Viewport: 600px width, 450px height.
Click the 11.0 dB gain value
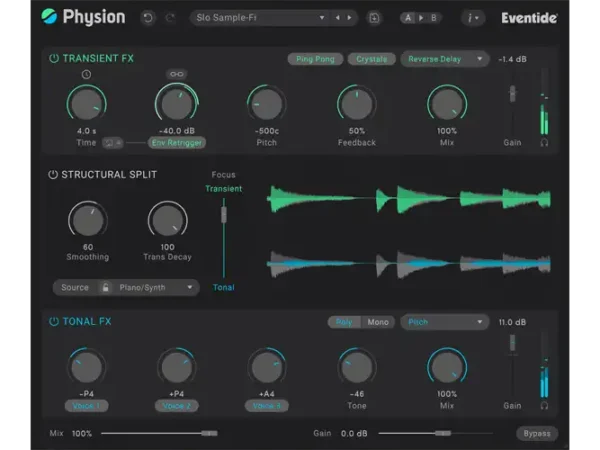(x=512, y=322)
